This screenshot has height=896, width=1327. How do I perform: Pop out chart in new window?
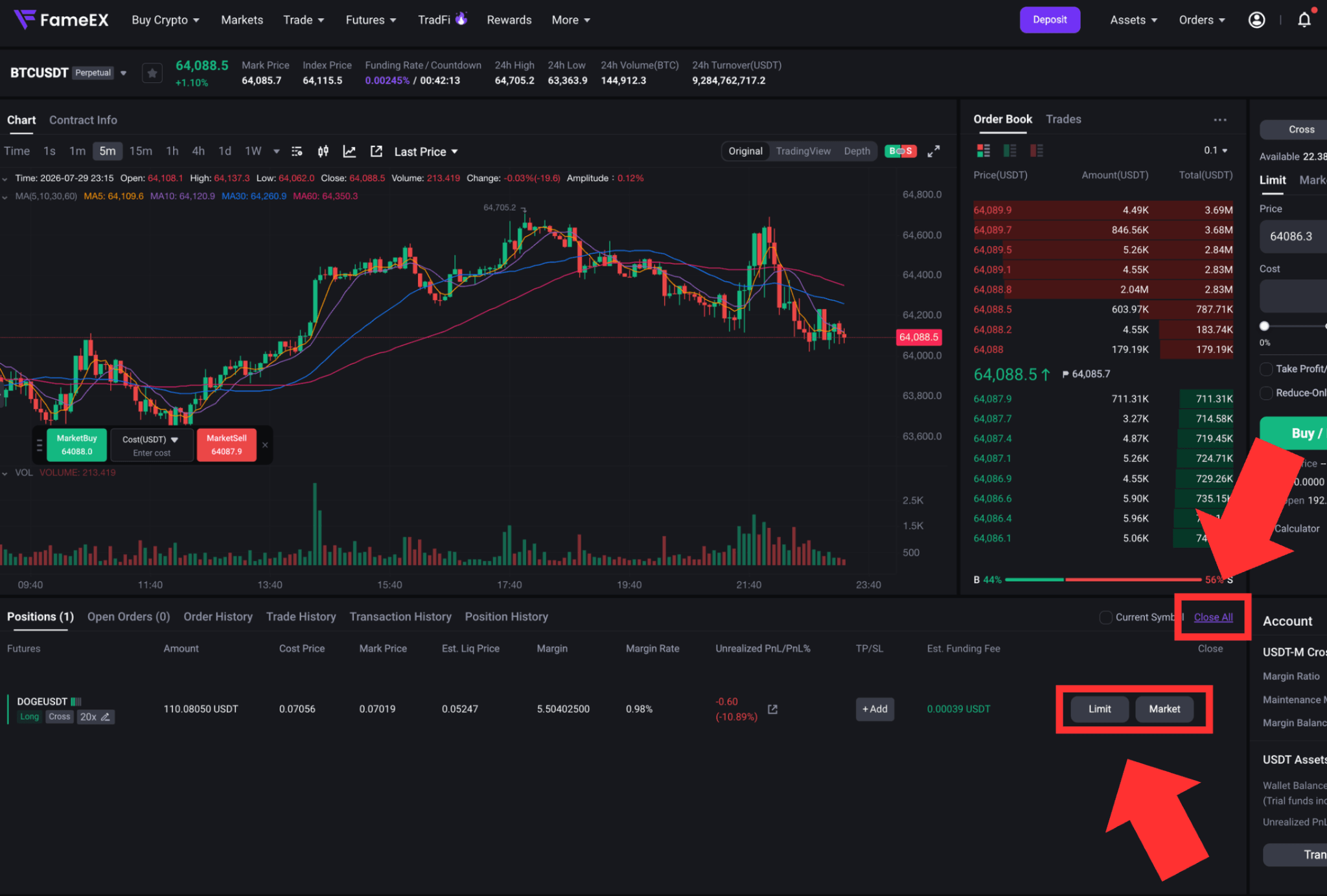click(376, 152)
